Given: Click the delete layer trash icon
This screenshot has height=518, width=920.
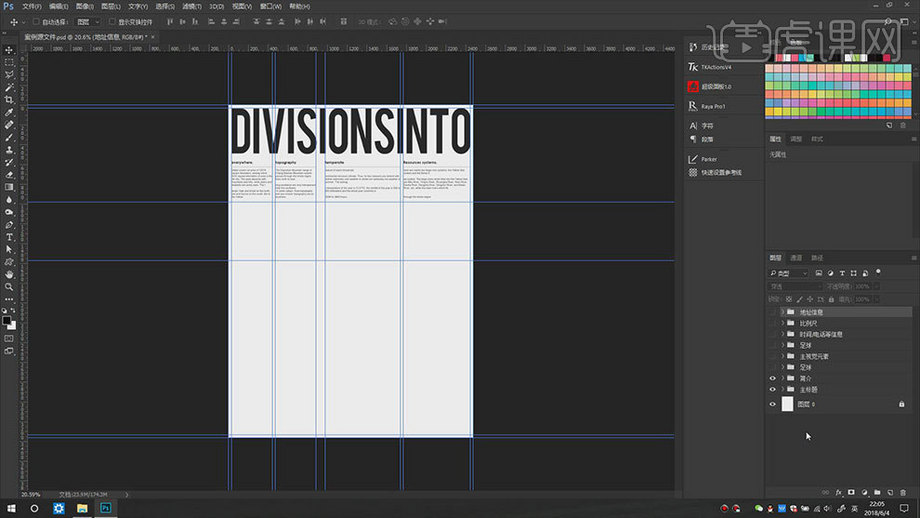Looking at the screenshot, I should click(901, 492).
